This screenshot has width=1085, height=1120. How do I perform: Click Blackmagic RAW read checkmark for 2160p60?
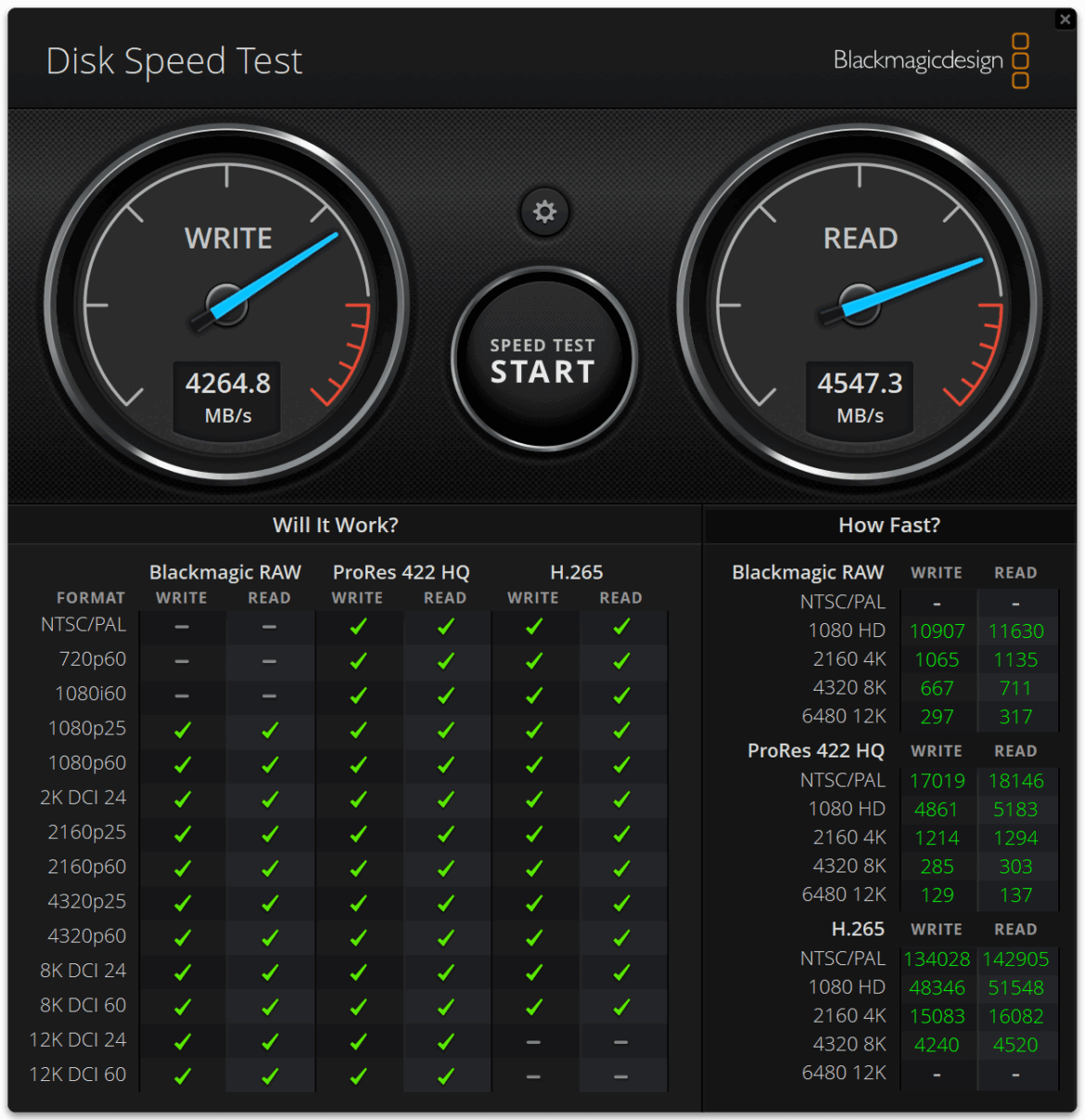pyautogui.click(x=270, y=869)
